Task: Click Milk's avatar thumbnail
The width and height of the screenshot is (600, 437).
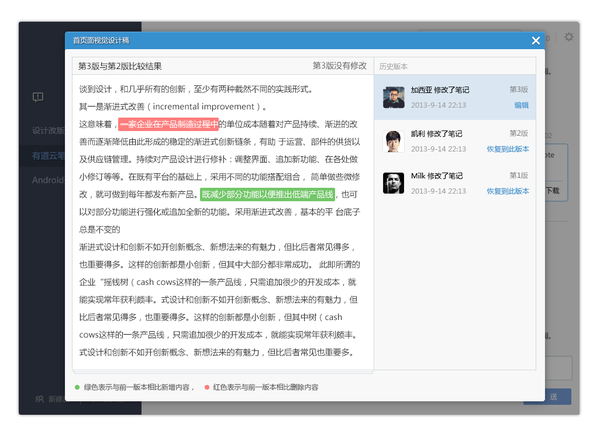Action: tap(393, 183)
